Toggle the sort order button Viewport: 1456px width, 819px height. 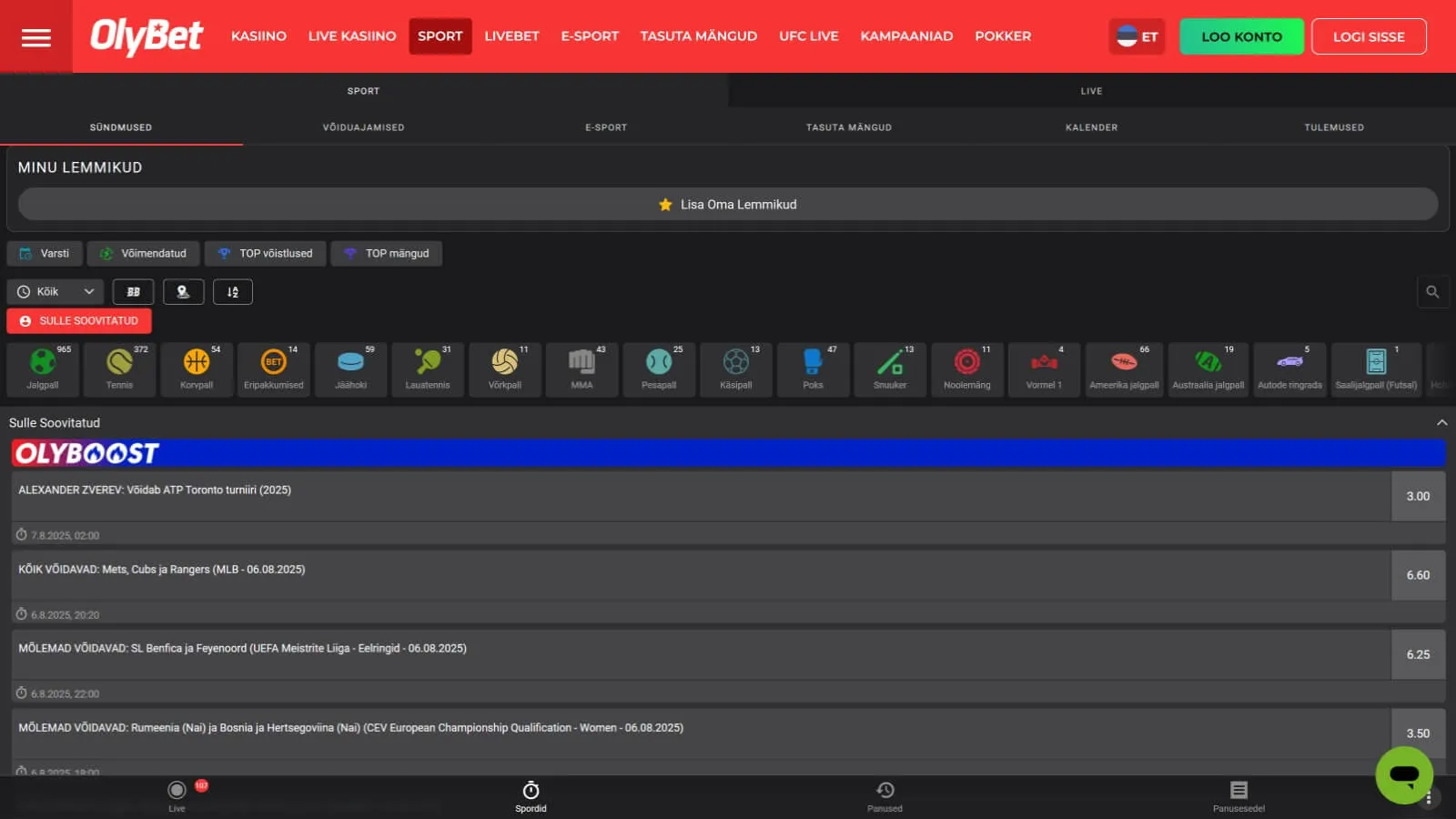pyautogui.click(x=233, y=292)
